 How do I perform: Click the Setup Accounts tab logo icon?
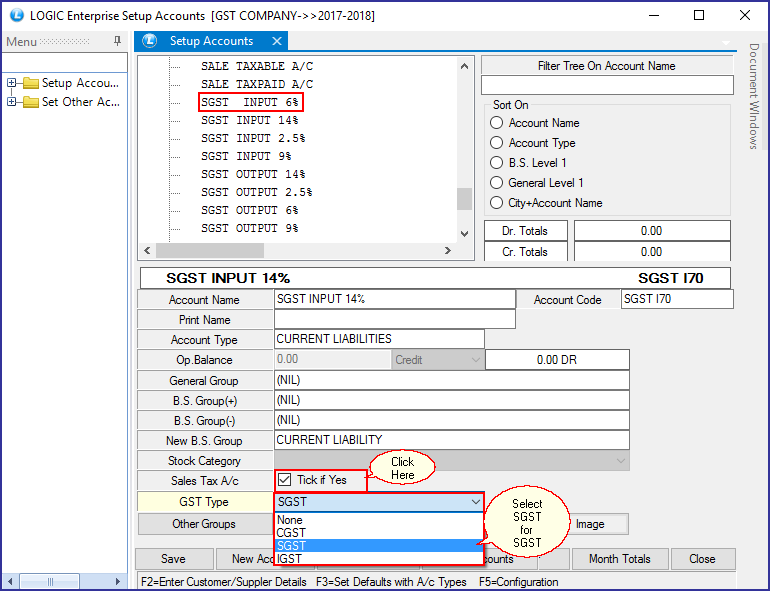[150, 41]
